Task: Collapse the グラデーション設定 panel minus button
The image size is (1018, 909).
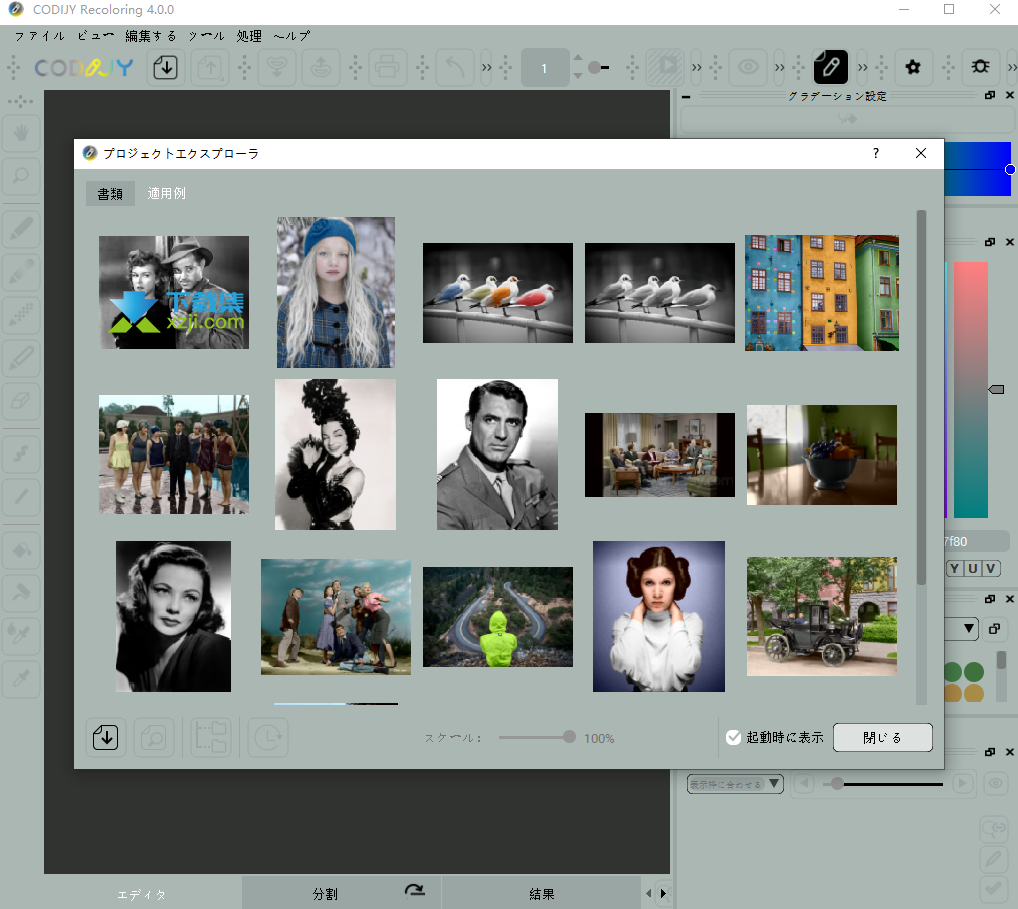Action: [x=686, y=96]
